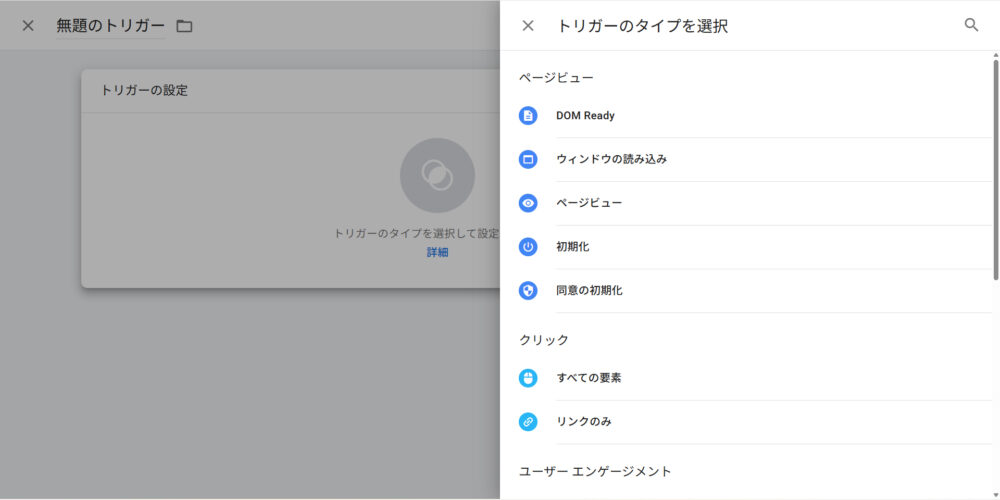Close the トリガーのタイプを選択 panel
The height and width of the screenshot is (500, 1000).
[528, 26]
